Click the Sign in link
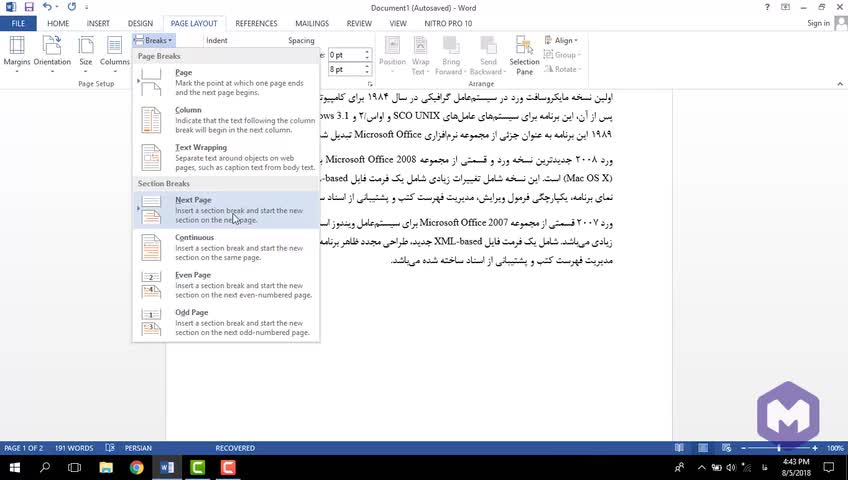 pos(818,23)
